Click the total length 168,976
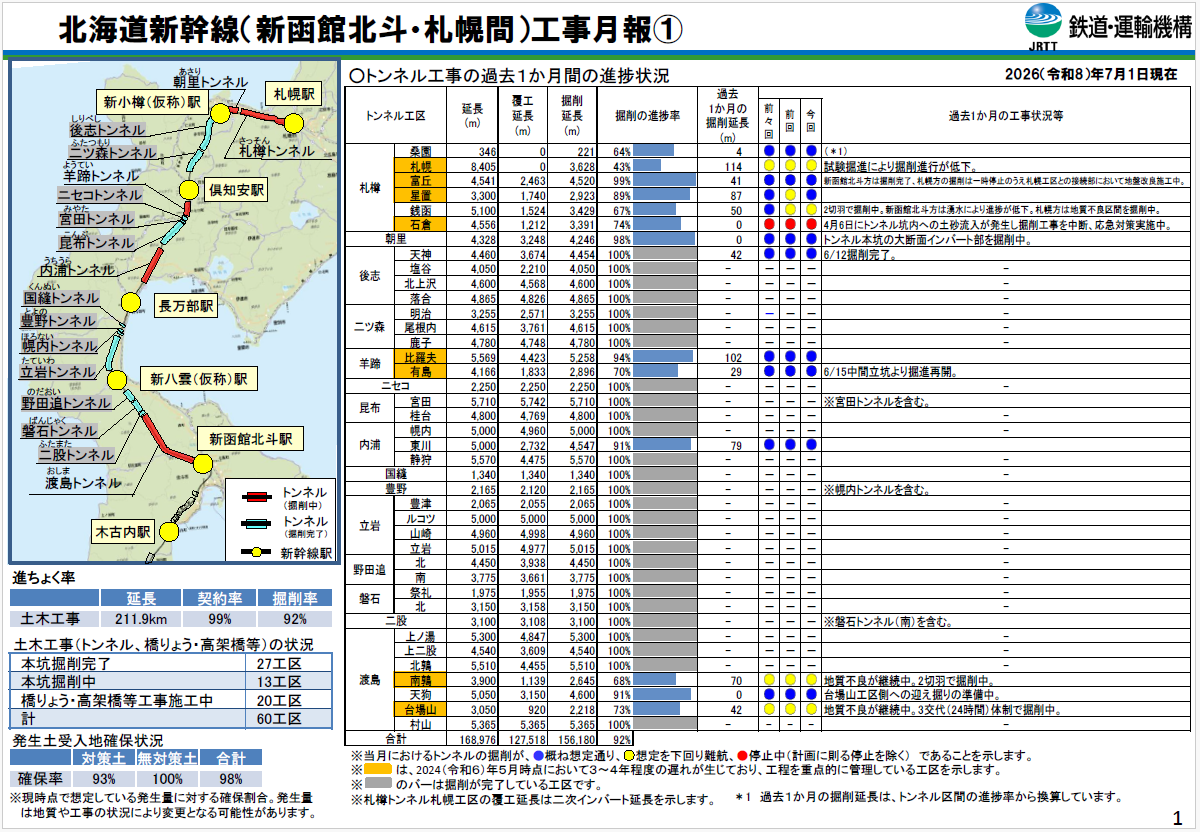The height and width of the screenshot is (832, 1200). coord(478,738)
